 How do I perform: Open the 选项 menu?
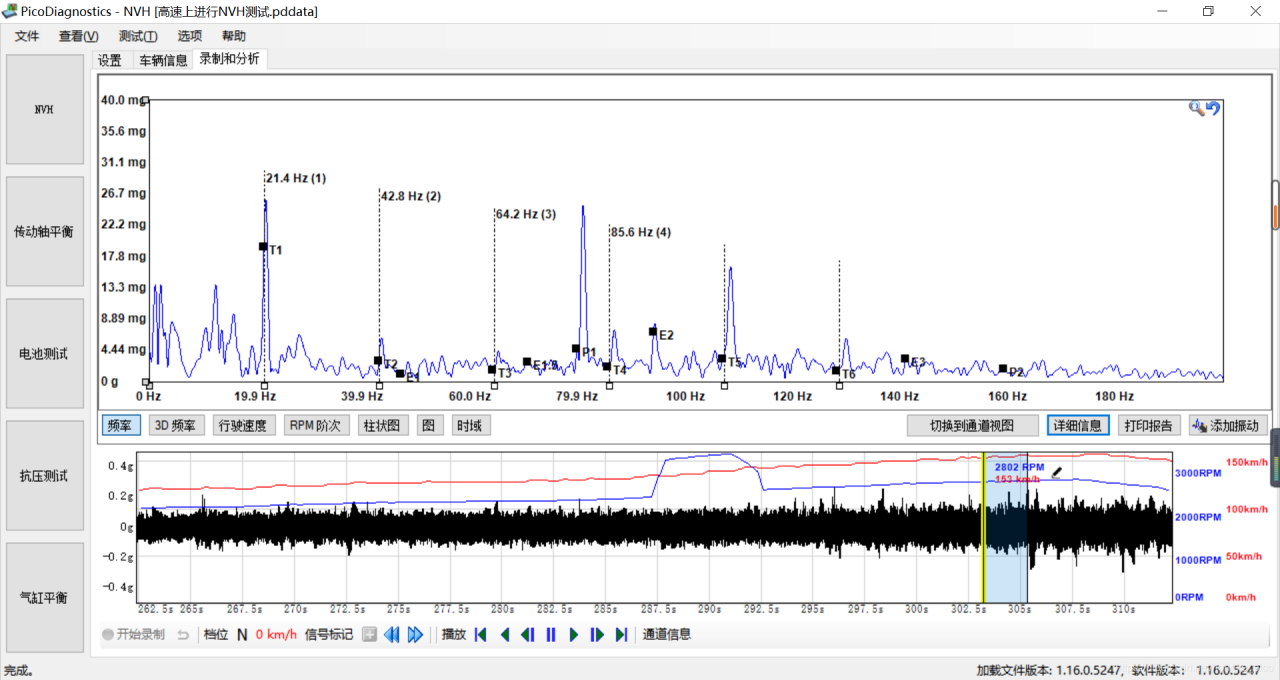click(x=190, y=36)
